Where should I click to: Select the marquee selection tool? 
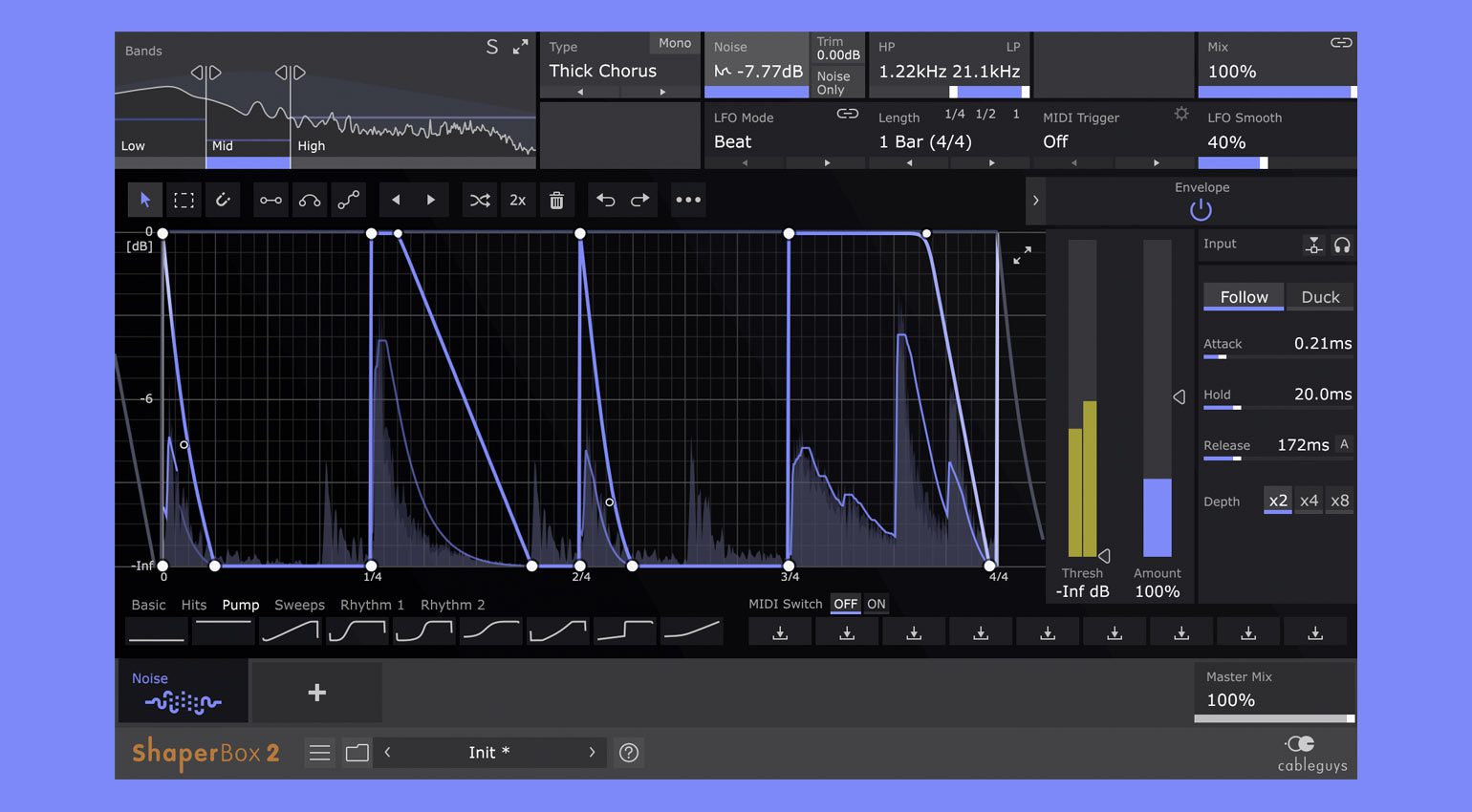coord(184,200)
